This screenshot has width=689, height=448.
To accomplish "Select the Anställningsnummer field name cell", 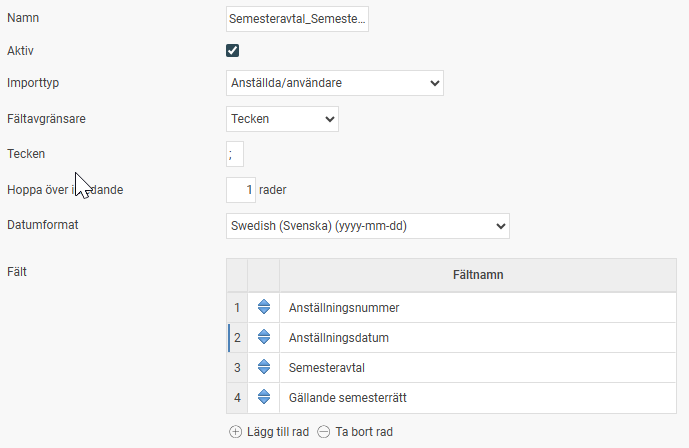I will (478, 307).
